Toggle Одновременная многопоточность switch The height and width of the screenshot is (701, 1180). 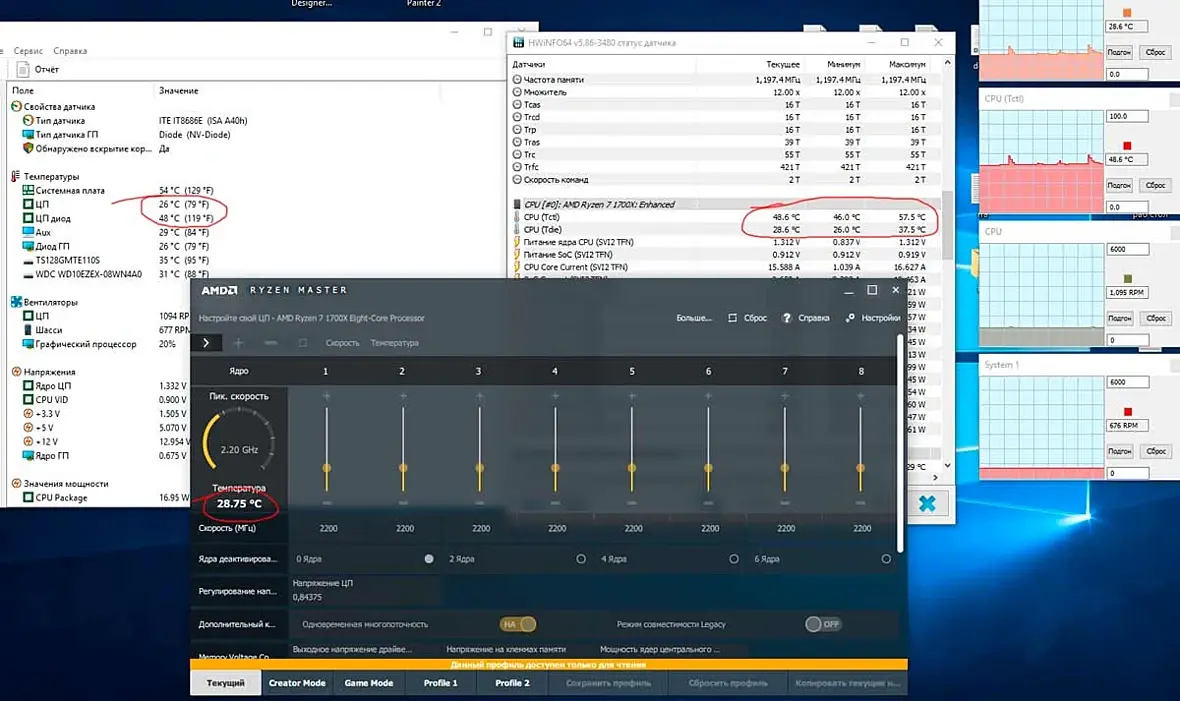point(518,624)
